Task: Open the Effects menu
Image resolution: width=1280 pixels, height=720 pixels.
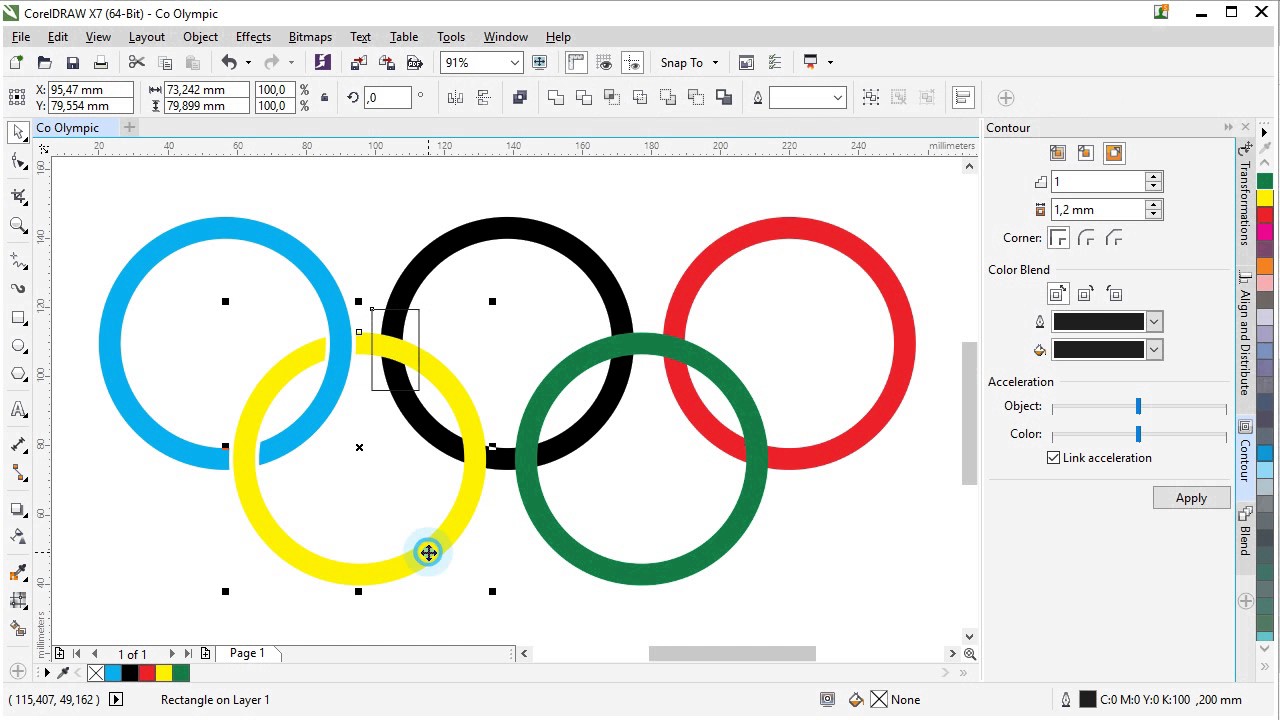Action: [x=253, y=37]
